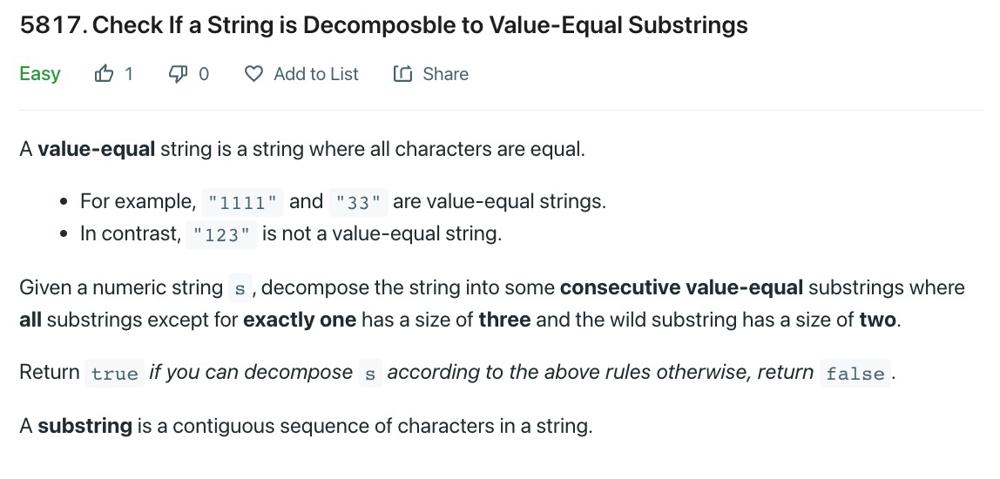Click the like count number 1
The image size is (1000, 479).
tap(128, 74)
